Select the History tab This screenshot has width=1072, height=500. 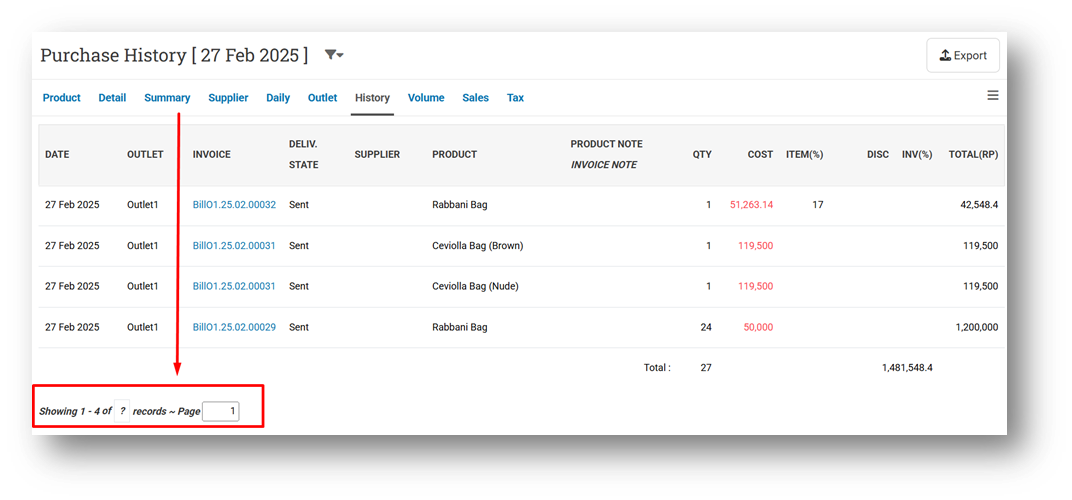click(x=372, y=98)
